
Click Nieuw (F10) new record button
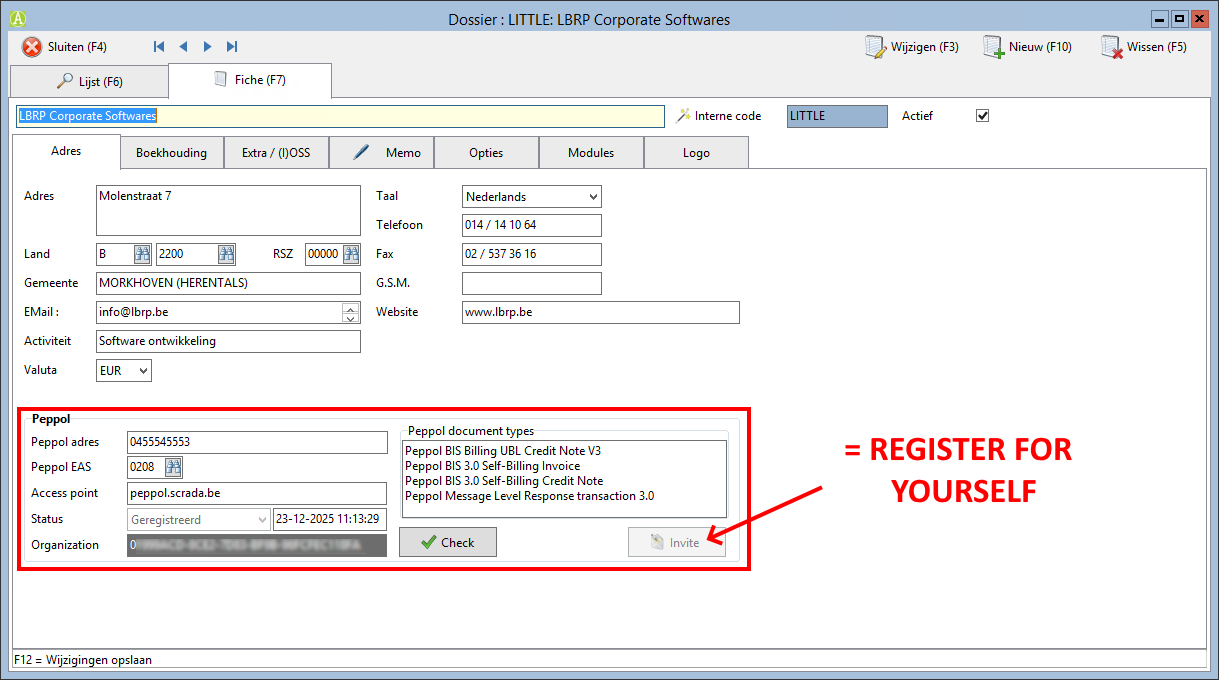click(1028, 47)
